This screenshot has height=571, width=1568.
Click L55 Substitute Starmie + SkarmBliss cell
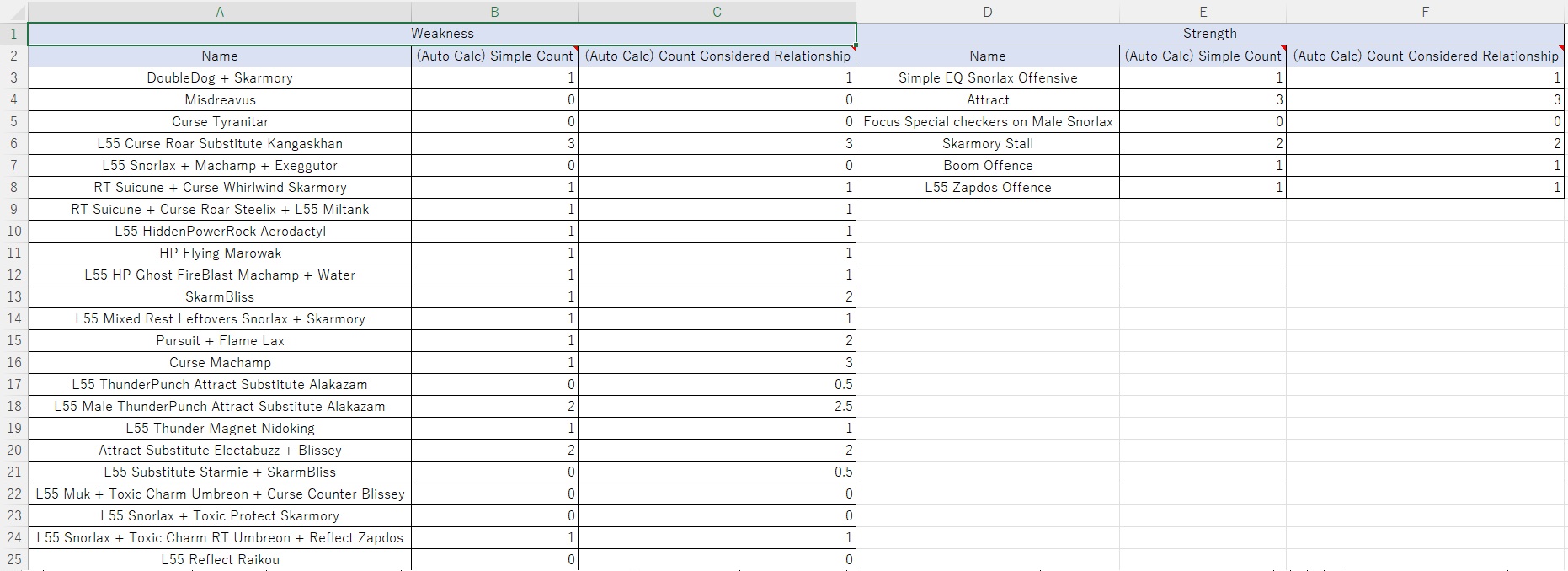click(220, 472)
